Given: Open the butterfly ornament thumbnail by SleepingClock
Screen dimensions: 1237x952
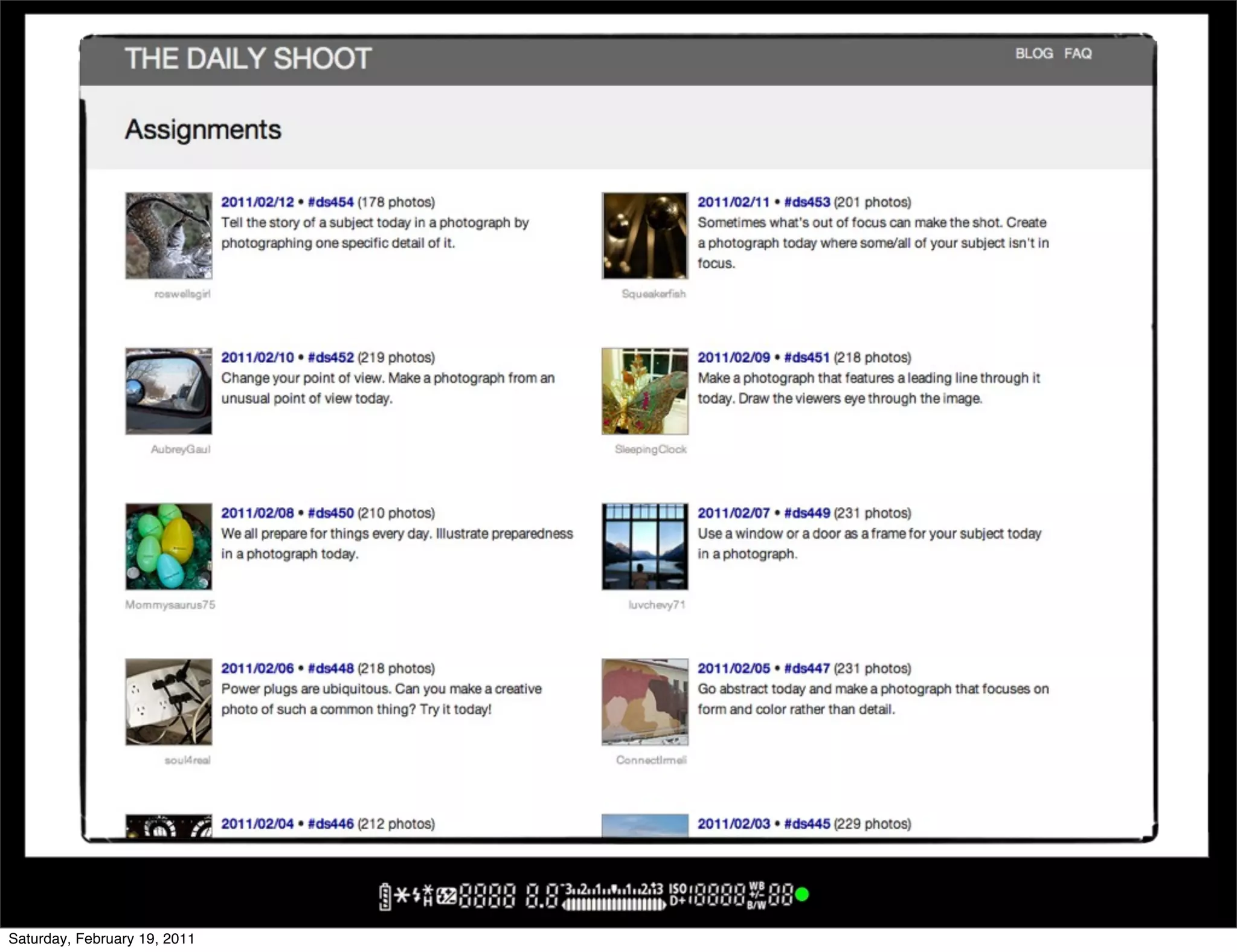Looking at the screenshot, I should point(644,391).
